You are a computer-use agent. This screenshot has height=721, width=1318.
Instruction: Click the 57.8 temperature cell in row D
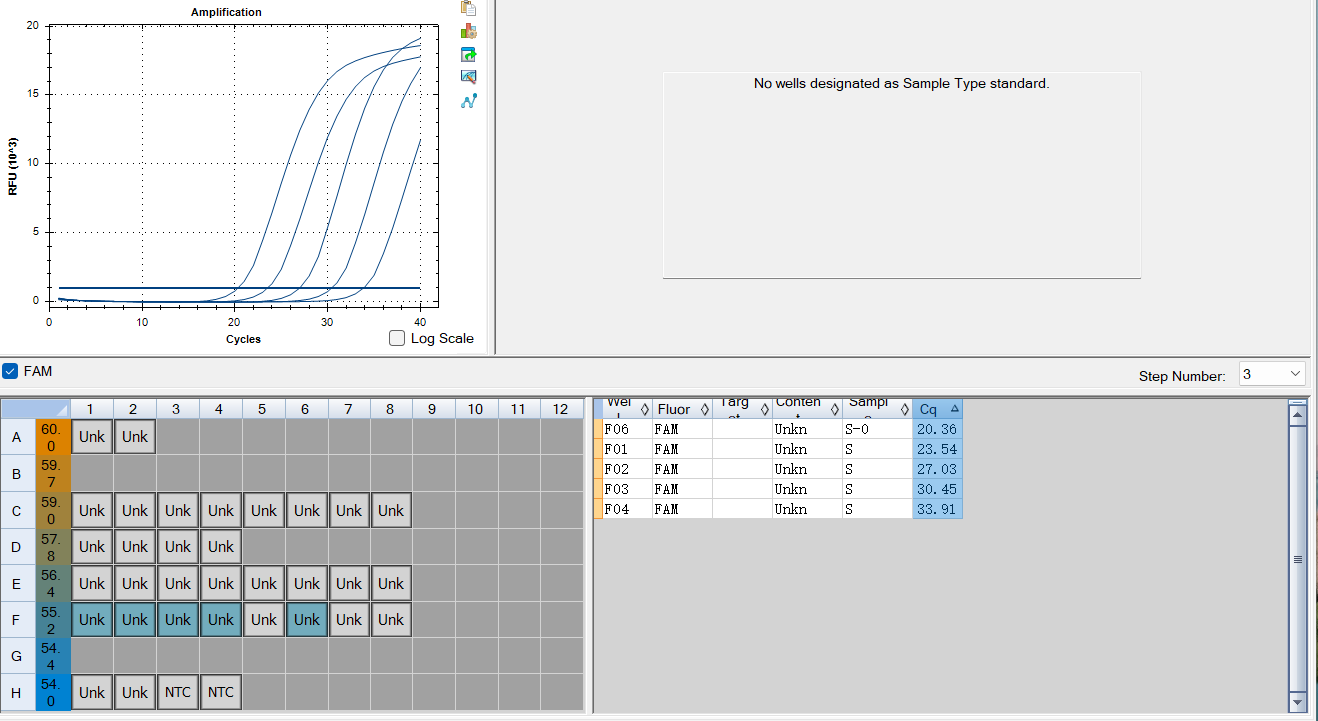(x=52, y=547)
